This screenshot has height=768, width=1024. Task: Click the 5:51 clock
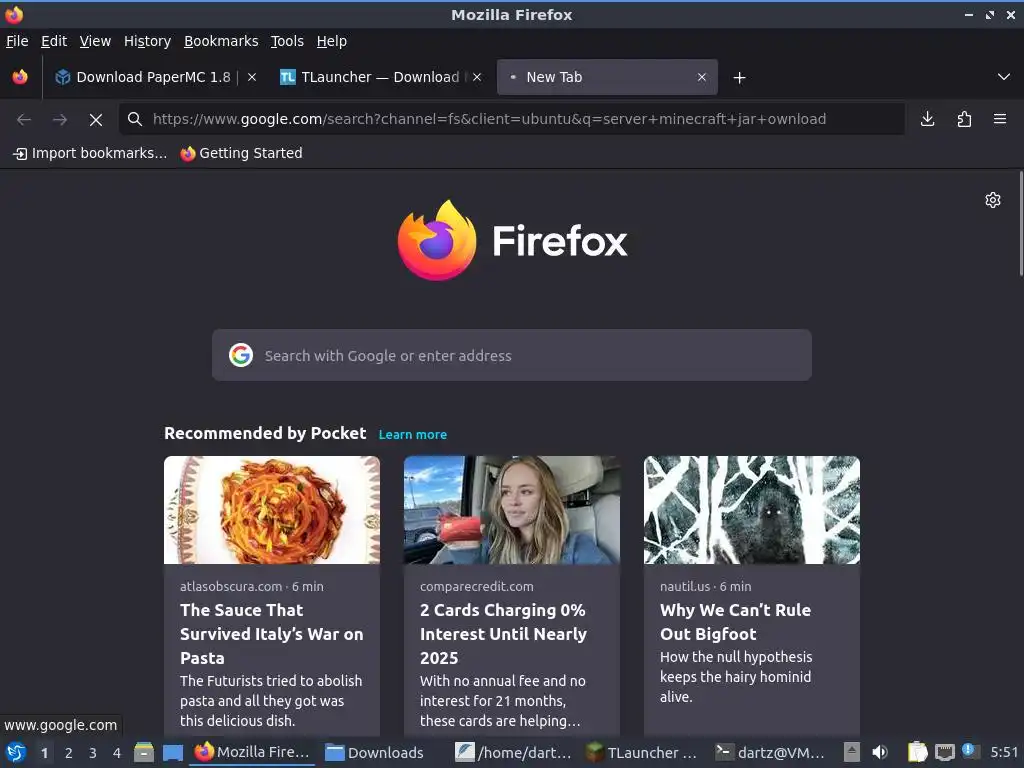[1004, 752]
